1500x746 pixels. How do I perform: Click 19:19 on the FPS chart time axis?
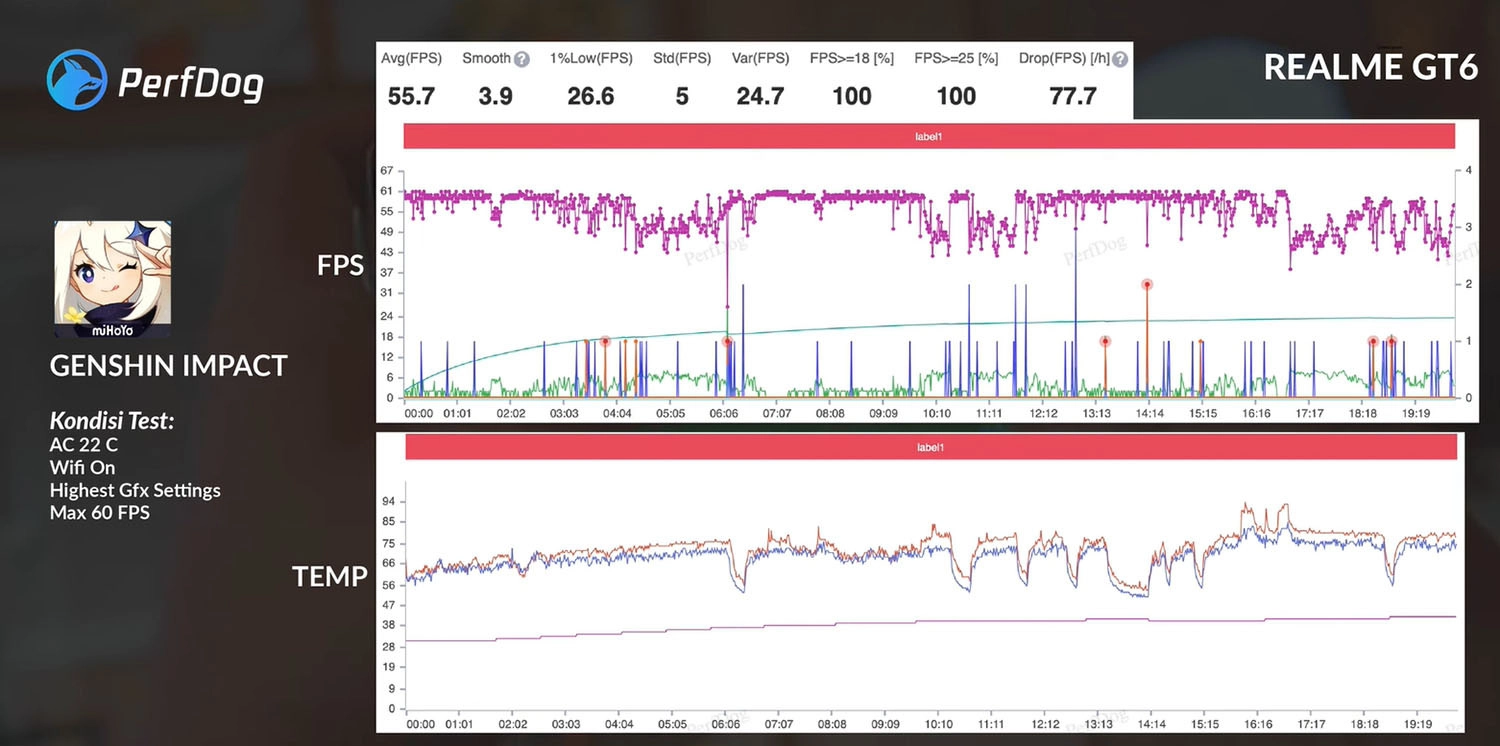point(1416,413)
